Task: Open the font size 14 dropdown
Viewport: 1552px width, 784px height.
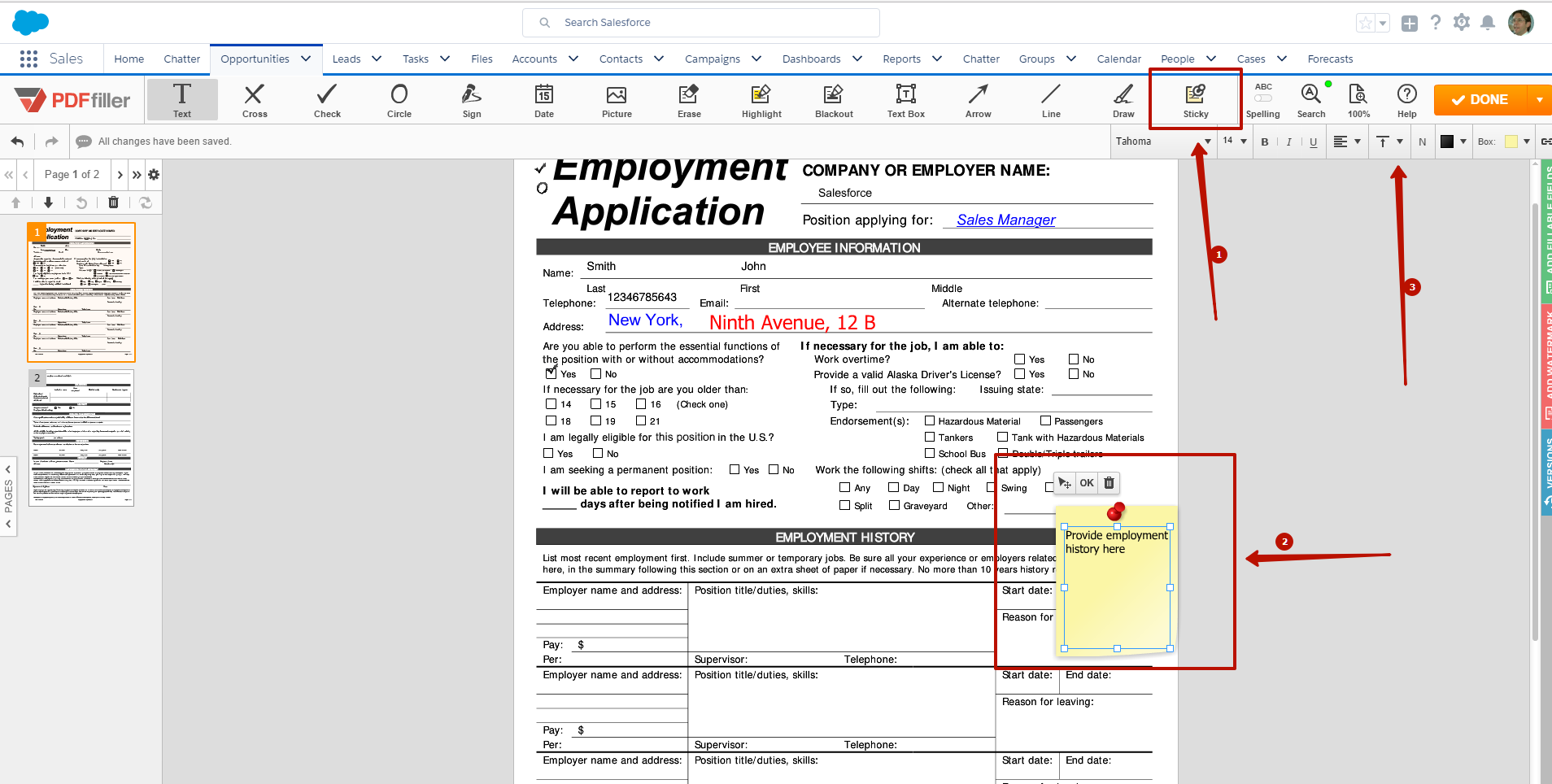Action: (1235, 142)
